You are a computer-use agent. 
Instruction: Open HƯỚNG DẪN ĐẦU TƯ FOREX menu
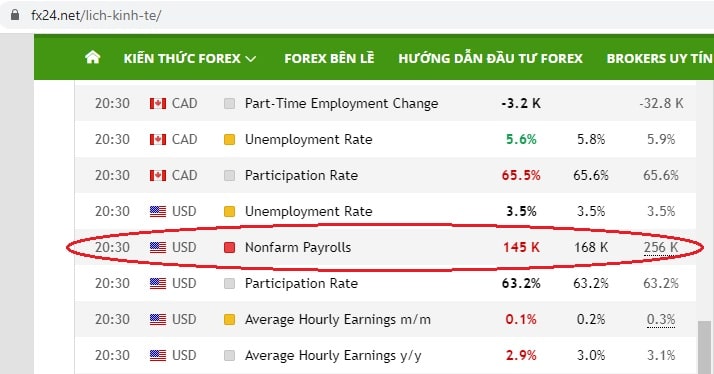tap(490, 58)
